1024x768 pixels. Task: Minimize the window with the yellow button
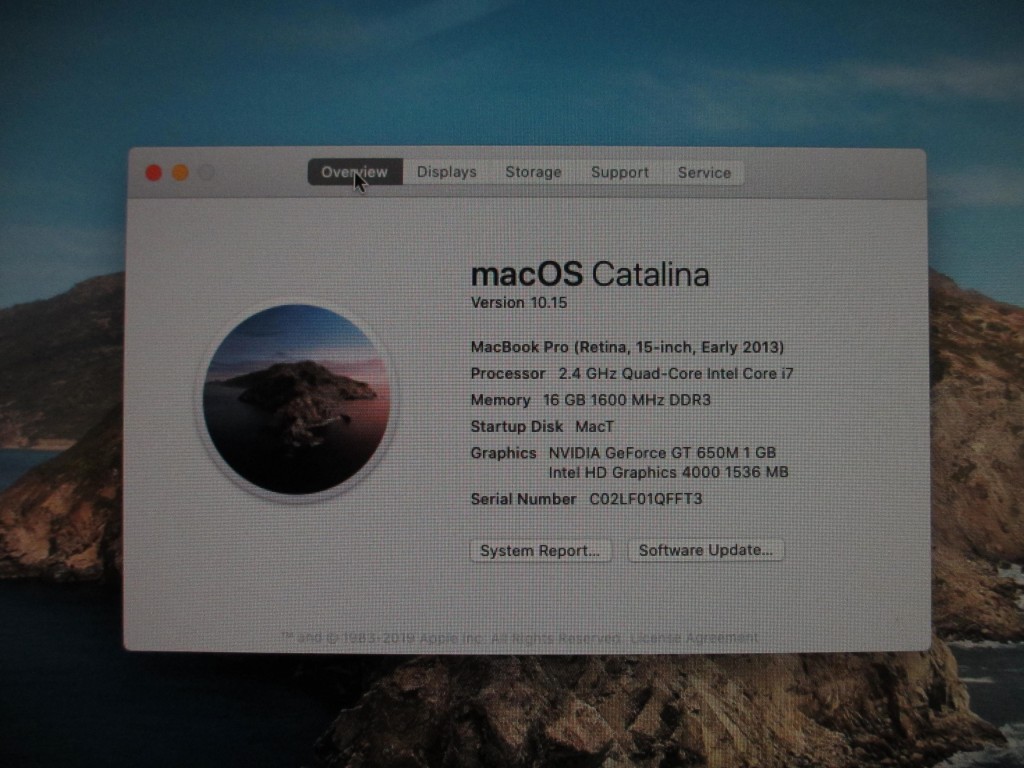click(180, 173)
